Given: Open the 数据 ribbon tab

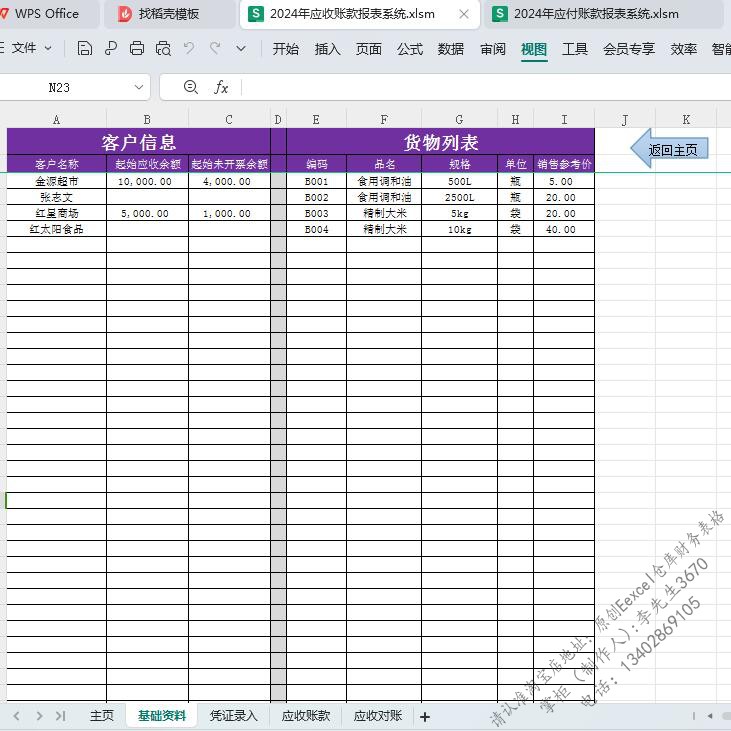Looking at the screenshot, I should coord(451,49).
